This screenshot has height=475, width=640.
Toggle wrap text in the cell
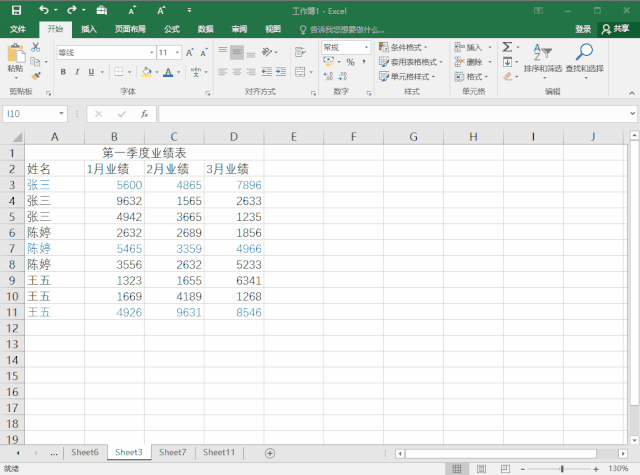[x=300, y=52]
